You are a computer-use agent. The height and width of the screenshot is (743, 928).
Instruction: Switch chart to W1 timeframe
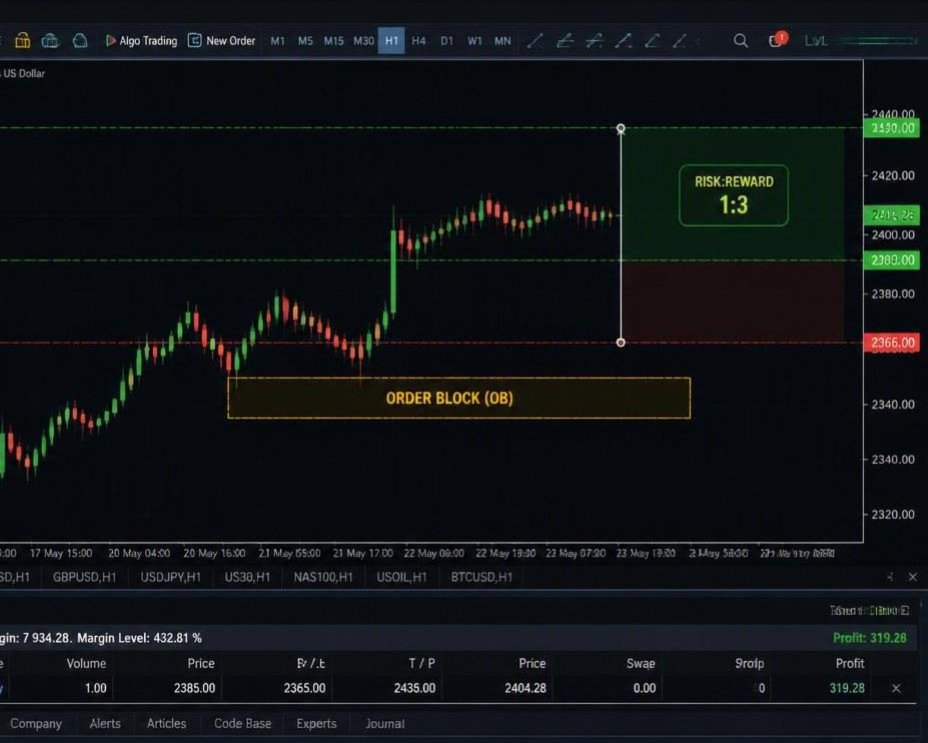[x=475, y=41]
